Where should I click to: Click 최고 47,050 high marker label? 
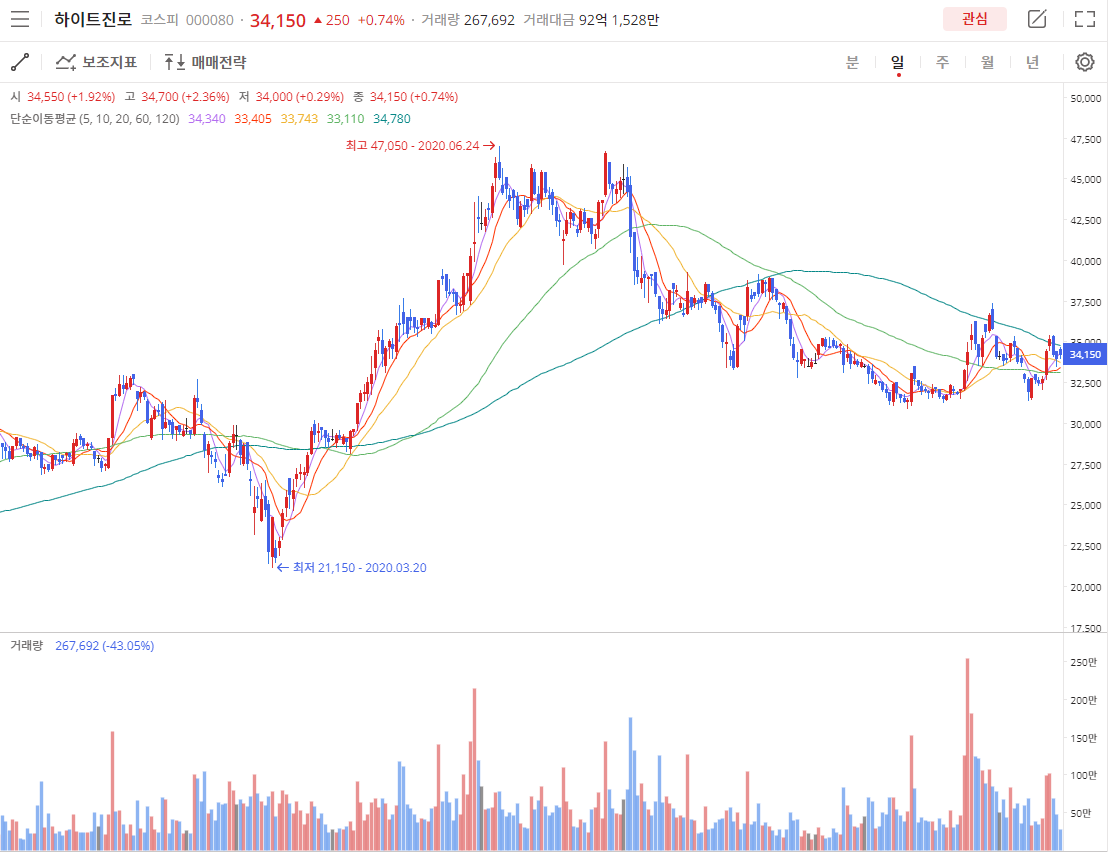[x=420, y=146]
